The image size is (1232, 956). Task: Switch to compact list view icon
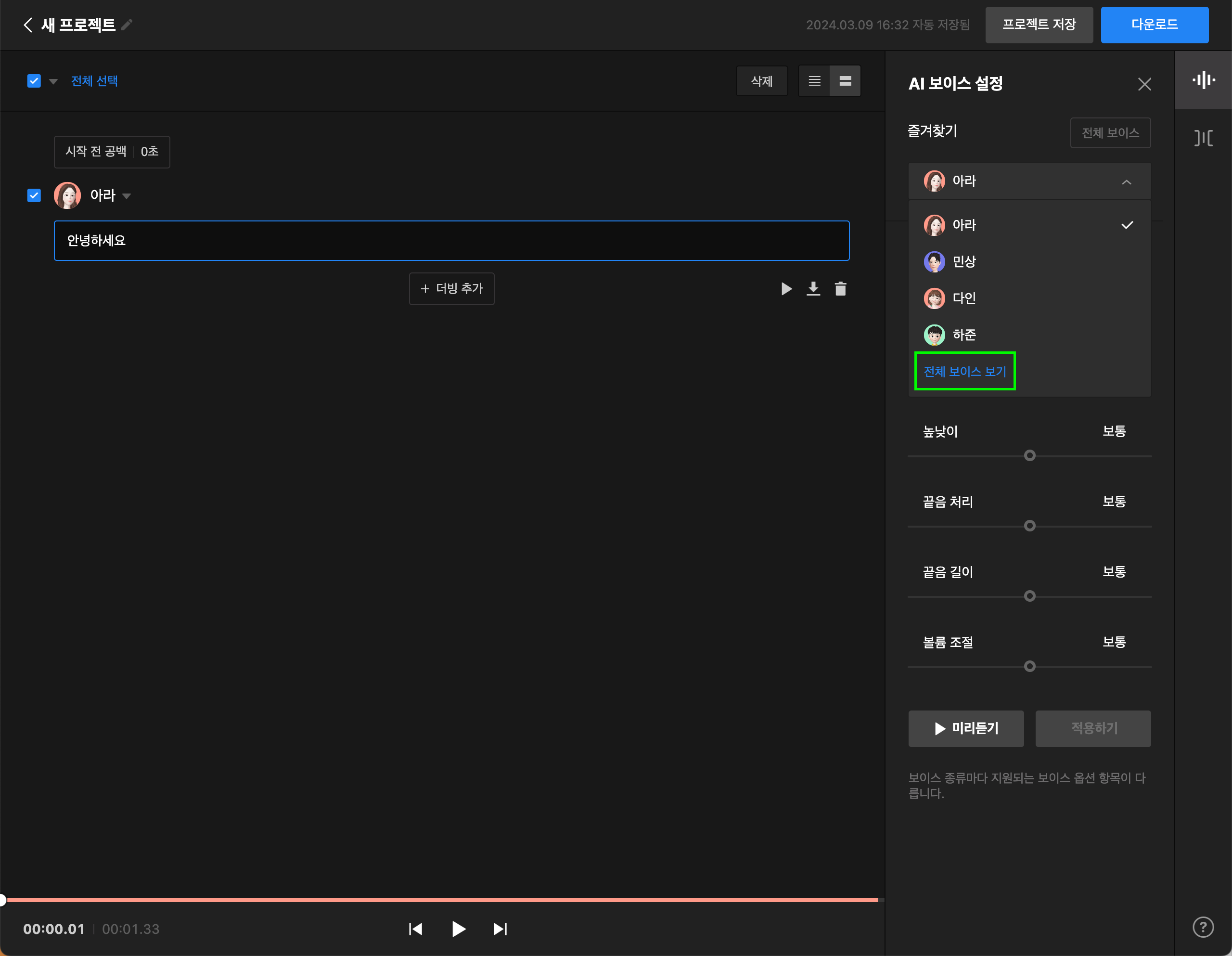(814, 81)
